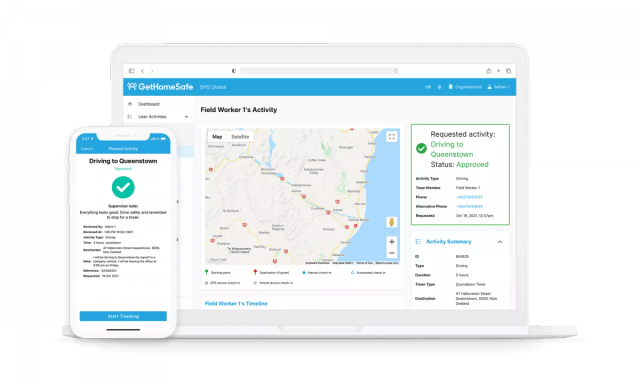Click the browser address bar
Viewport: 640px width, 384px height.
(x=320, y=71)
